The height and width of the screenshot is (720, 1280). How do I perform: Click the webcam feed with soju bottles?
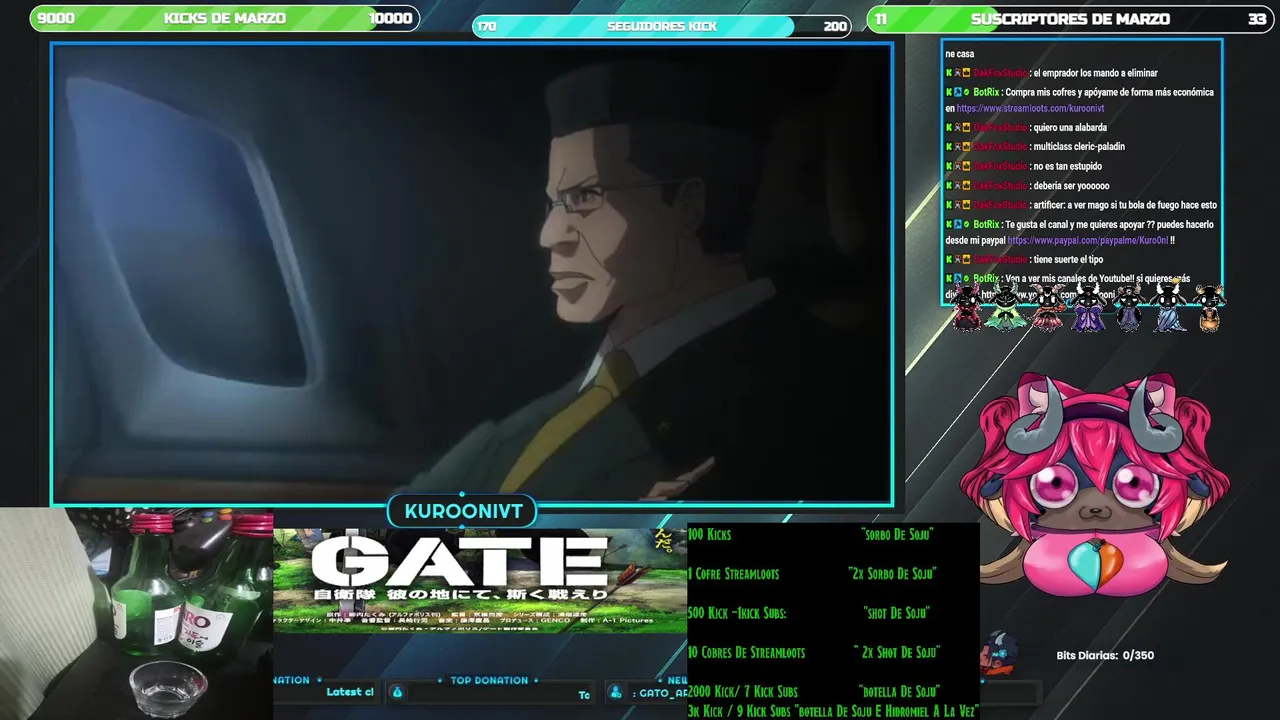point(136,614)
